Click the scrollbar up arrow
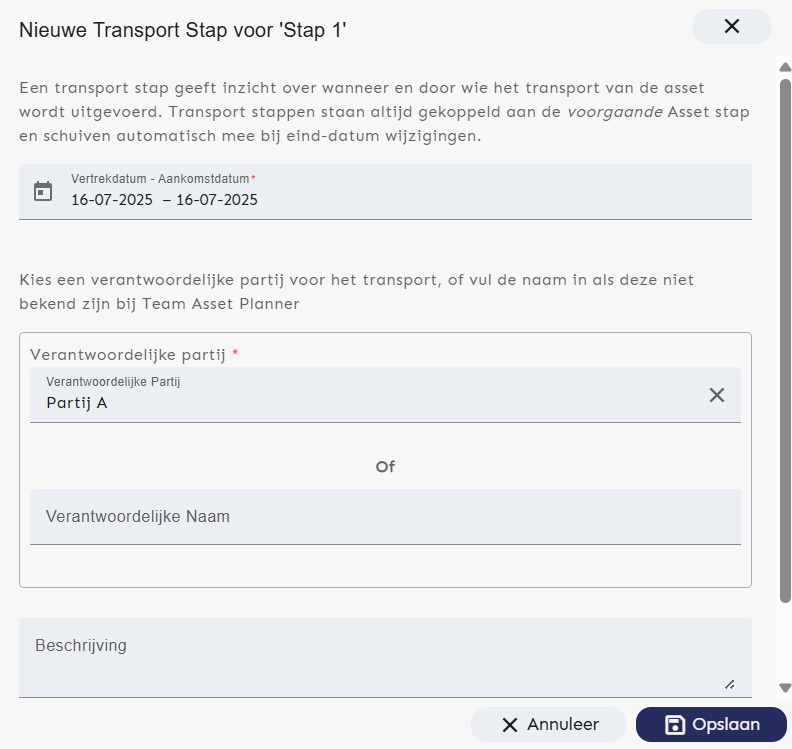 point(785,67)
